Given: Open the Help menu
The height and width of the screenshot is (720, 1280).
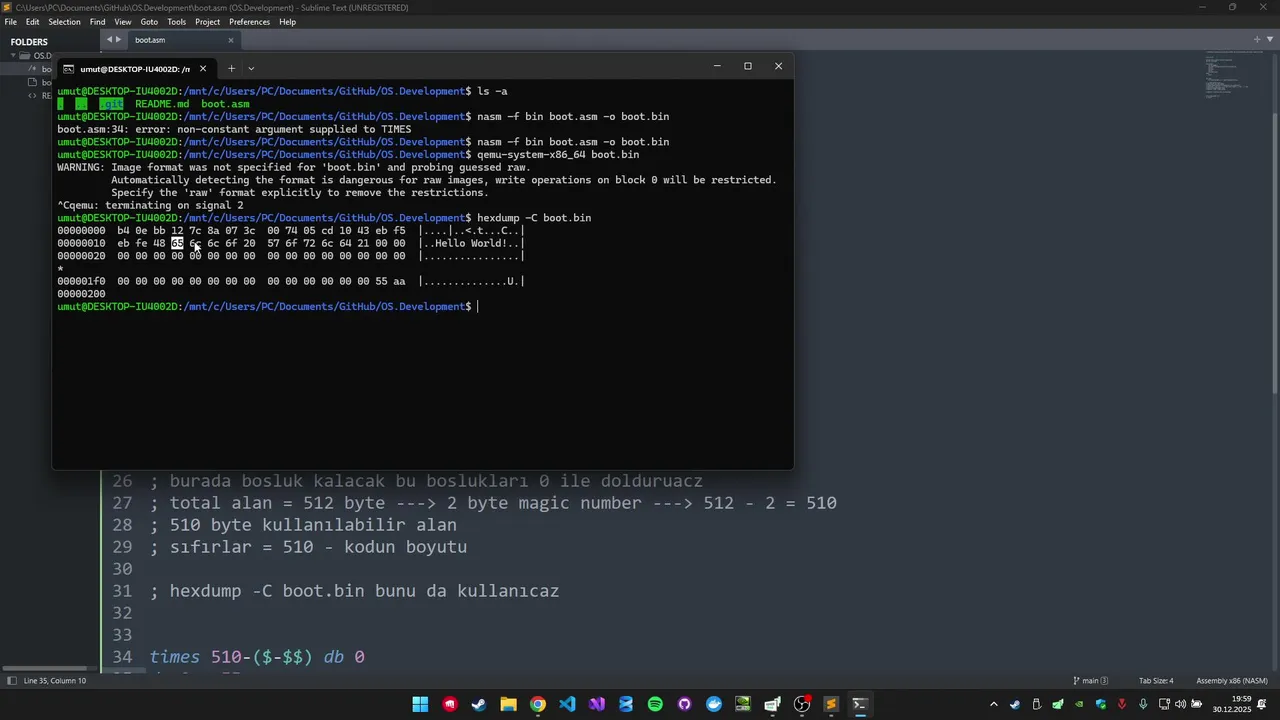Looking at the screenshot, I should (x=287, y=22).
